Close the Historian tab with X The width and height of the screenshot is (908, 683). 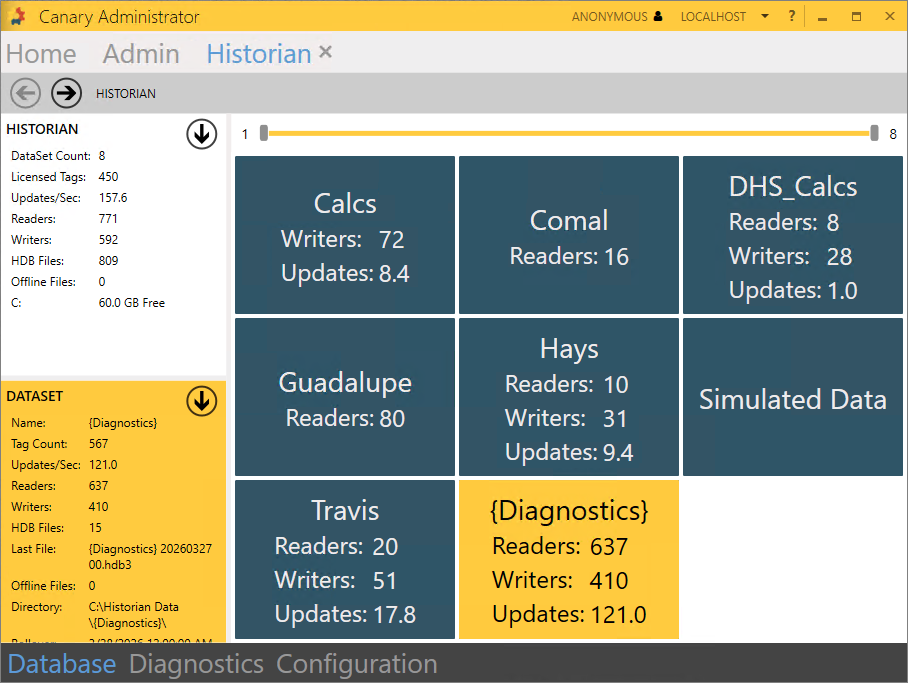325,53
